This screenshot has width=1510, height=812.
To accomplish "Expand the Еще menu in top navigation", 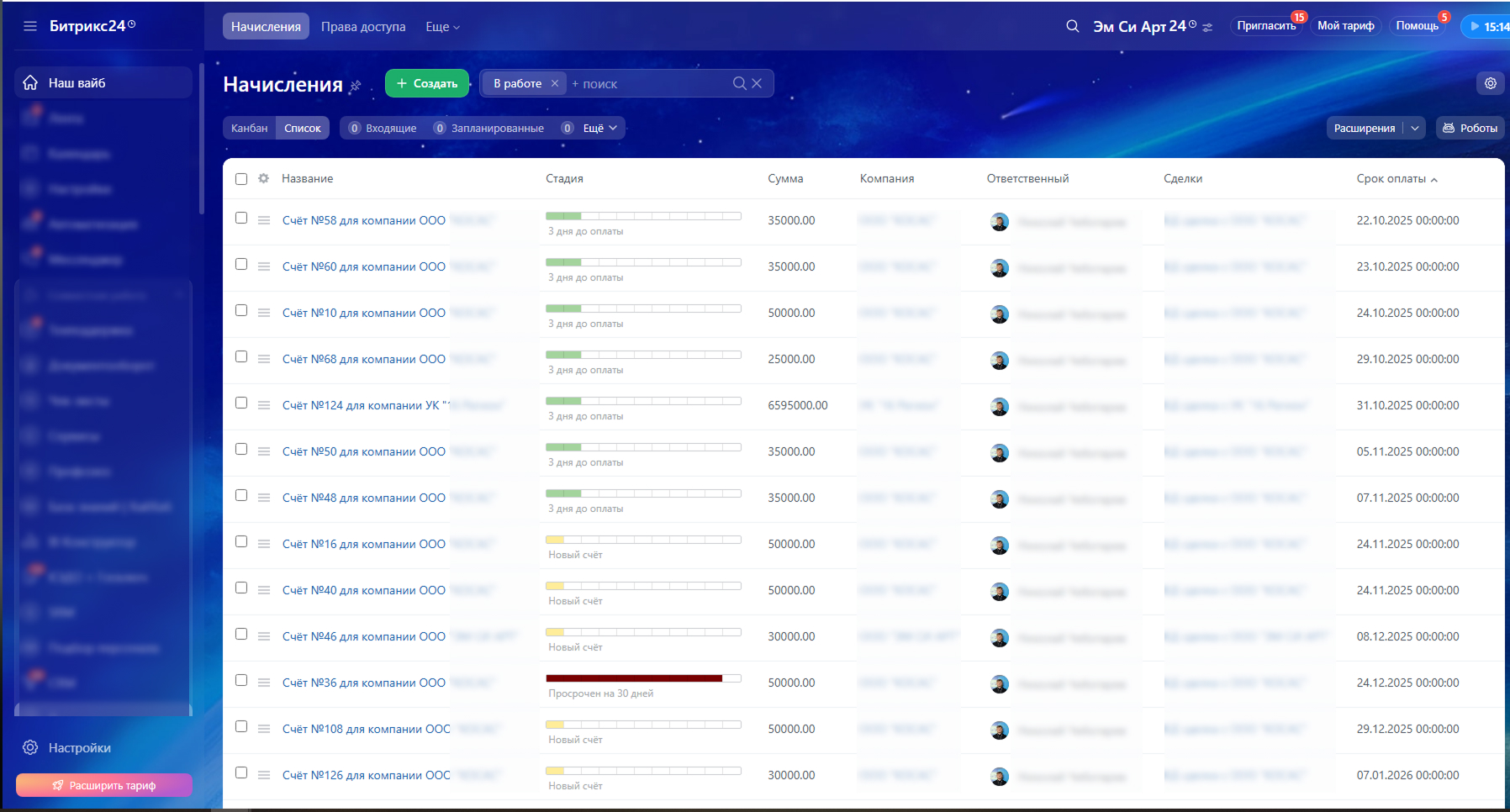I will click(x=442, y=27).
